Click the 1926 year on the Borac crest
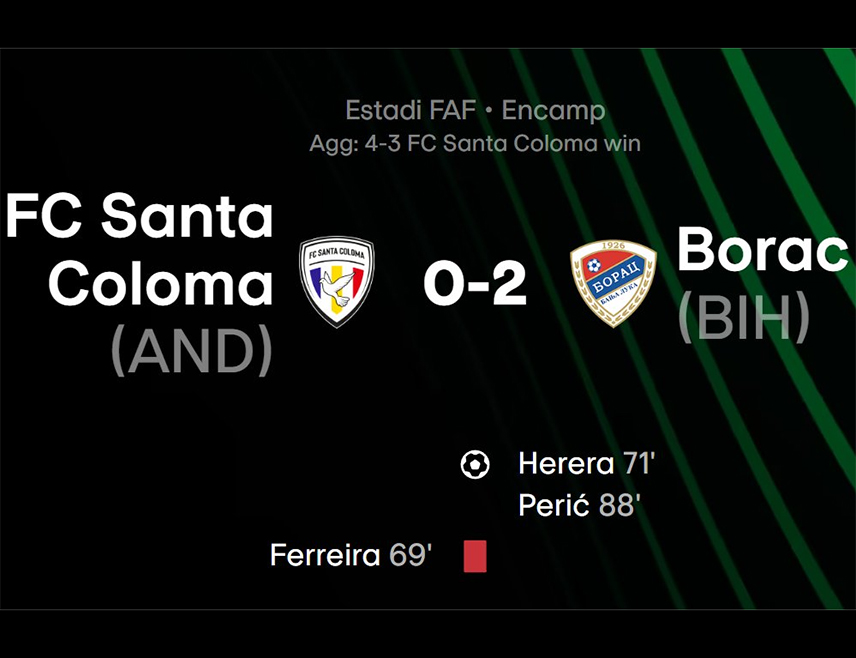 tap(613, 246)
